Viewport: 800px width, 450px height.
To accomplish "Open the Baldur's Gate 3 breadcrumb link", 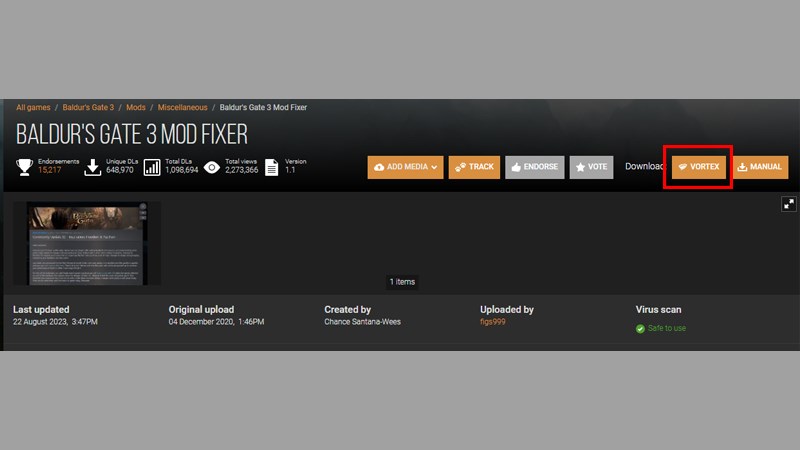I will pos(90,106).
